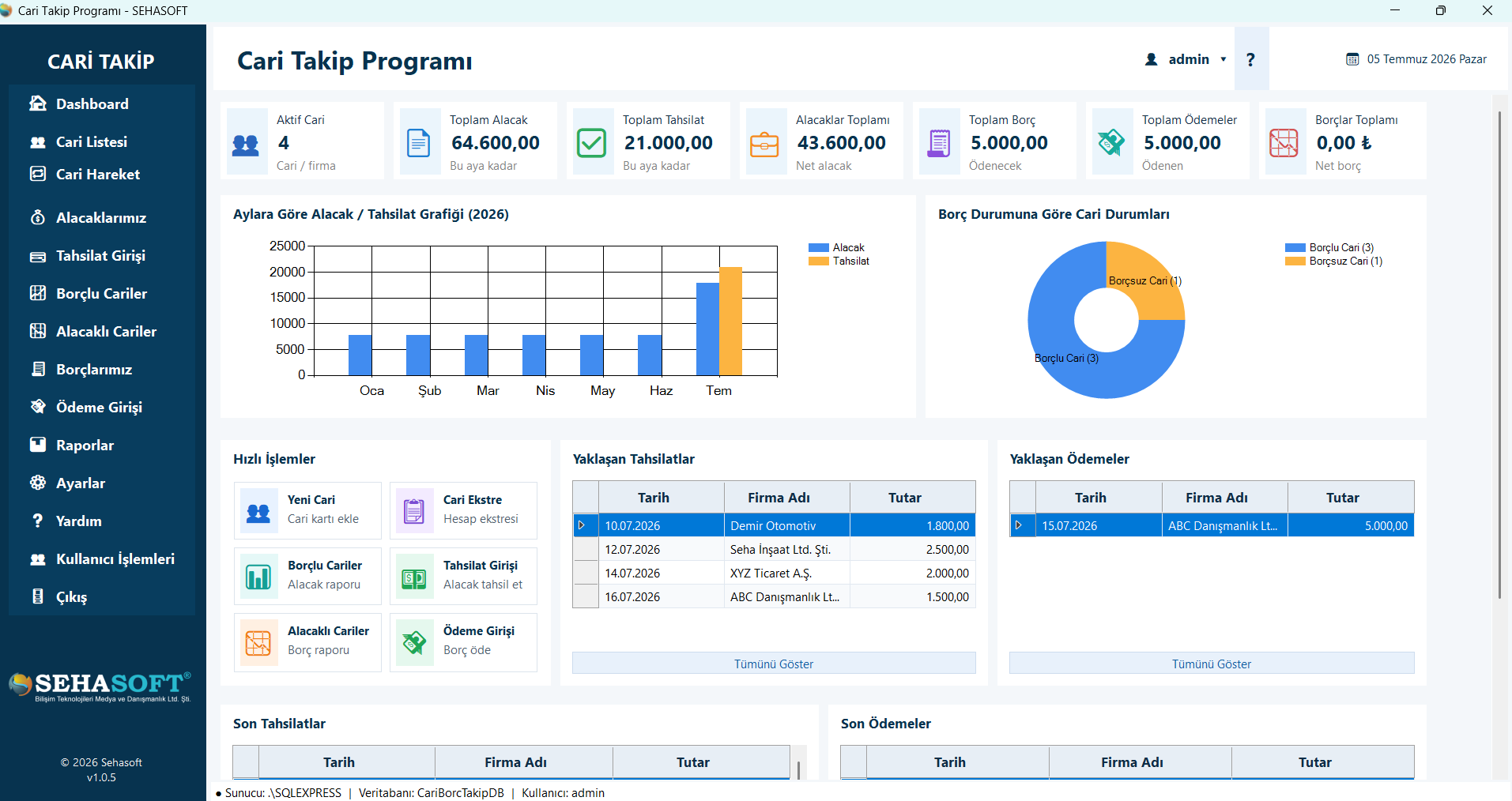
Task: Click the Ödeme Girişi green tag icon tile
Action: point(414,643)
